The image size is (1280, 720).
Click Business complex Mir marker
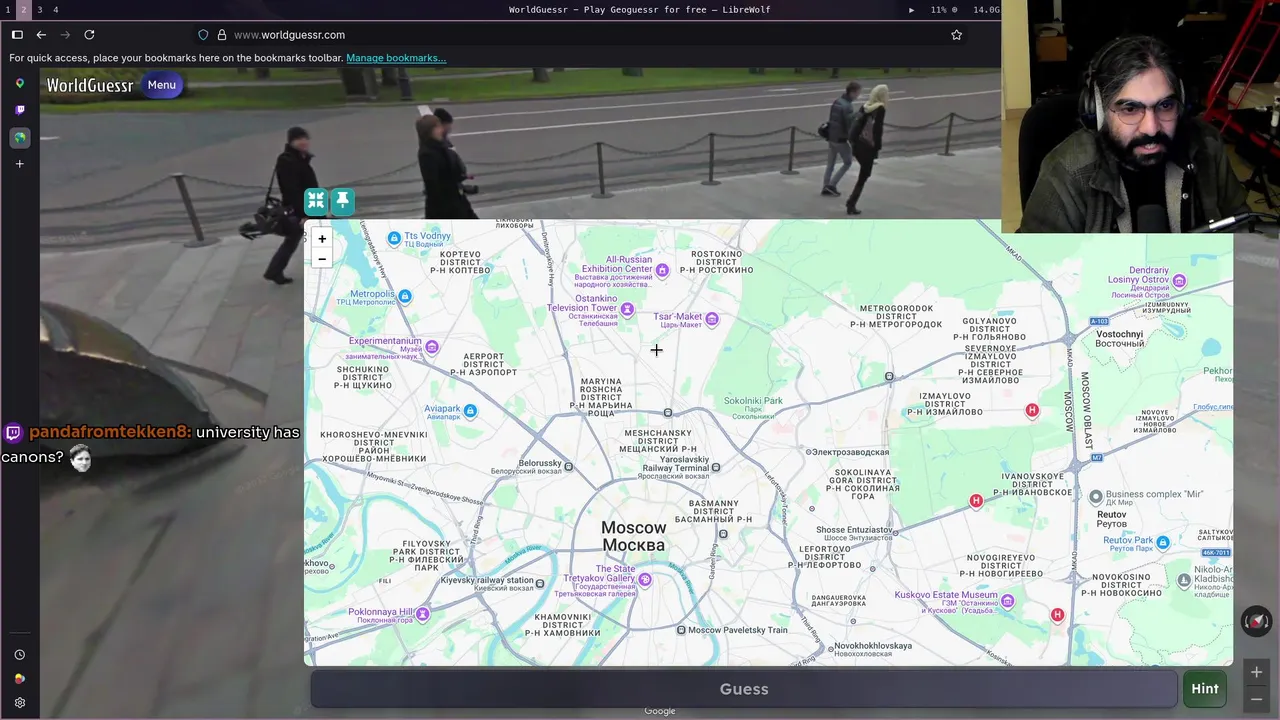coord(1096,496)
